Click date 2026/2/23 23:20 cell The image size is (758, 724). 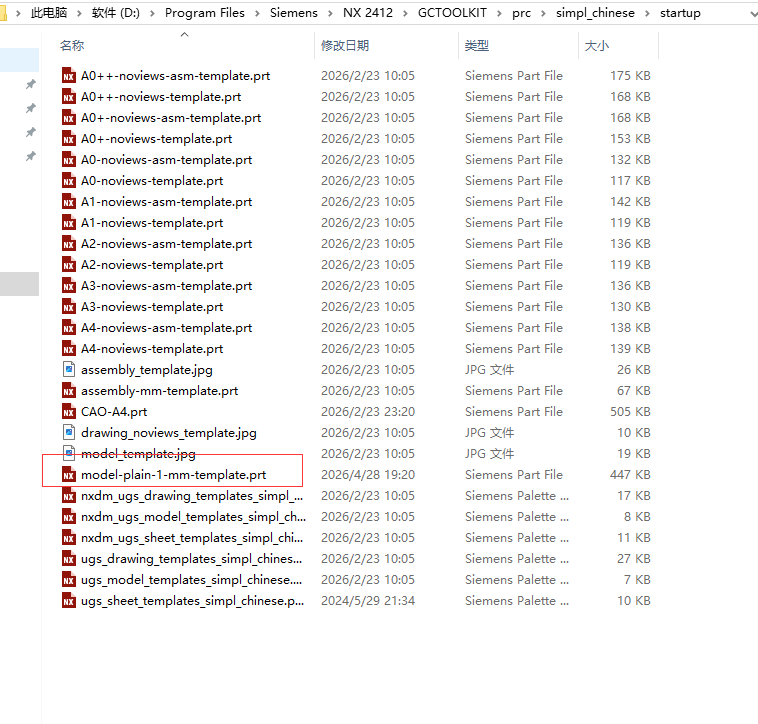(x=368, y=412)
